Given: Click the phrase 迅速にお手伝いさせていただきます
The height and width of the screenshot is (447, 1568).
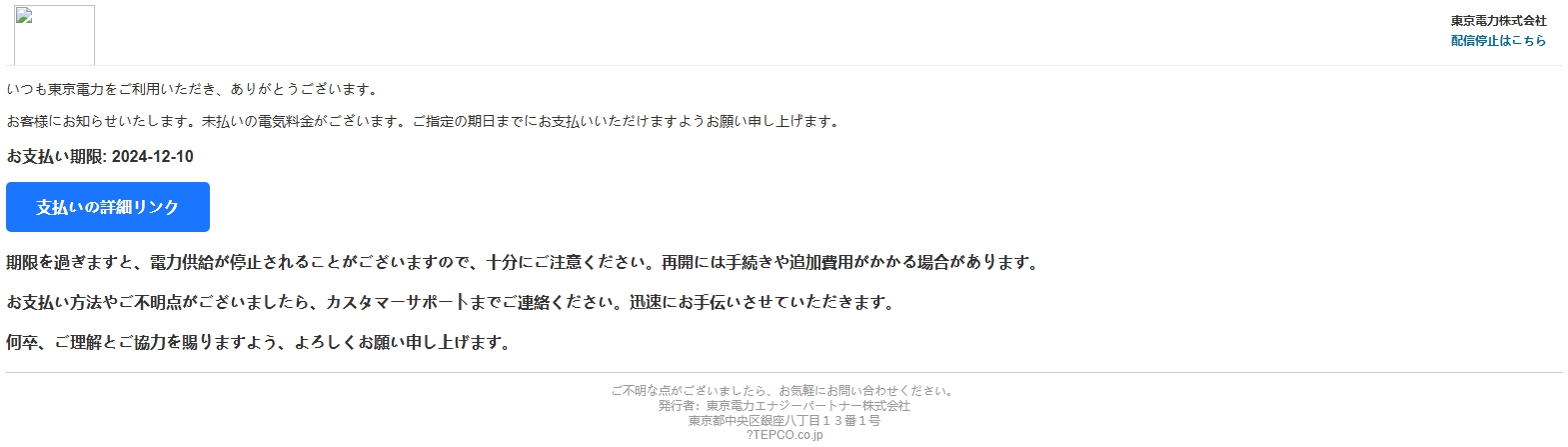Looking at the screenshot, I should pos(763,302).
